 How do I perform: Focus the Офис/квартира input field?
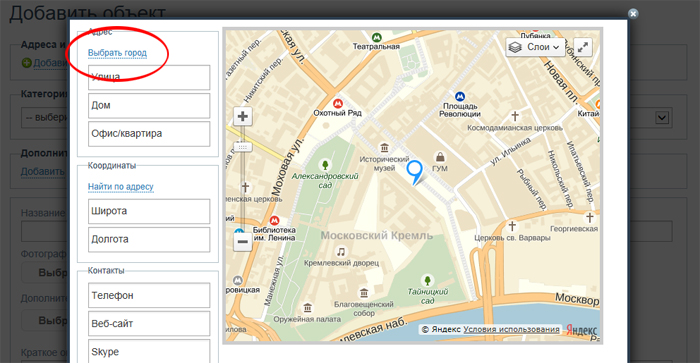pyautogui.click(x=149, y=134)
